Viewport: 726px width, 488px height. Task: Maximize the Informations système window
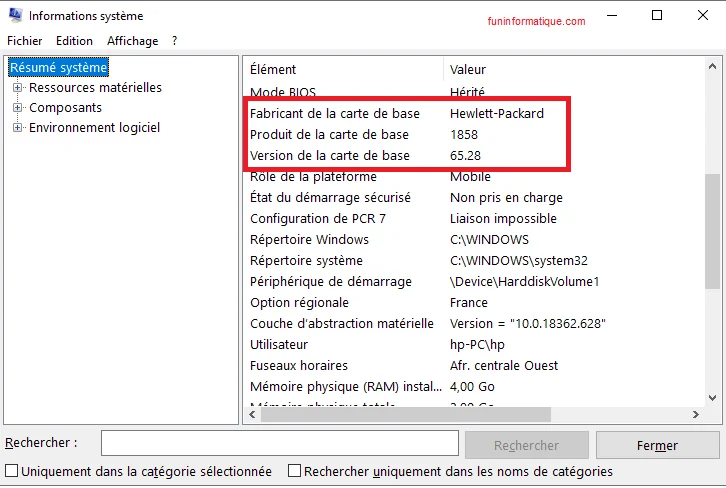657,15
